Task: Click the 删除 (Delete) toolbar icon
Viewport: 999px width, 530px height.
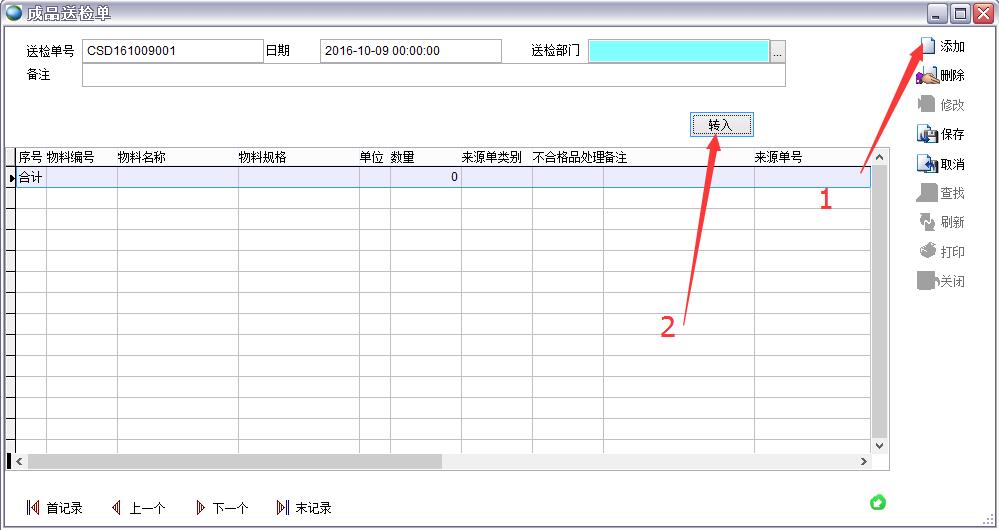Action: point(927,76)
